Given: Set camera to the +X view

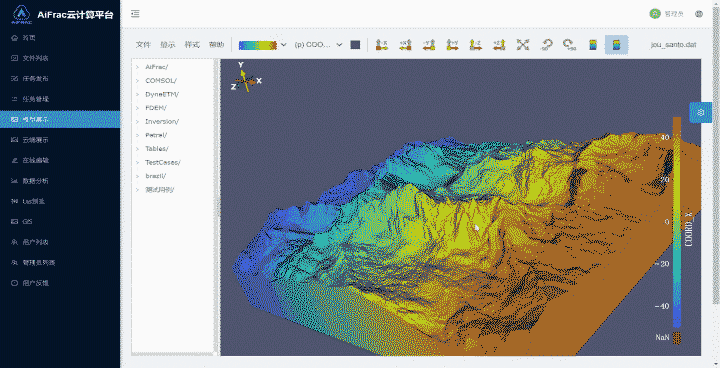Looking at the screenshot, I should pos(405,45).
